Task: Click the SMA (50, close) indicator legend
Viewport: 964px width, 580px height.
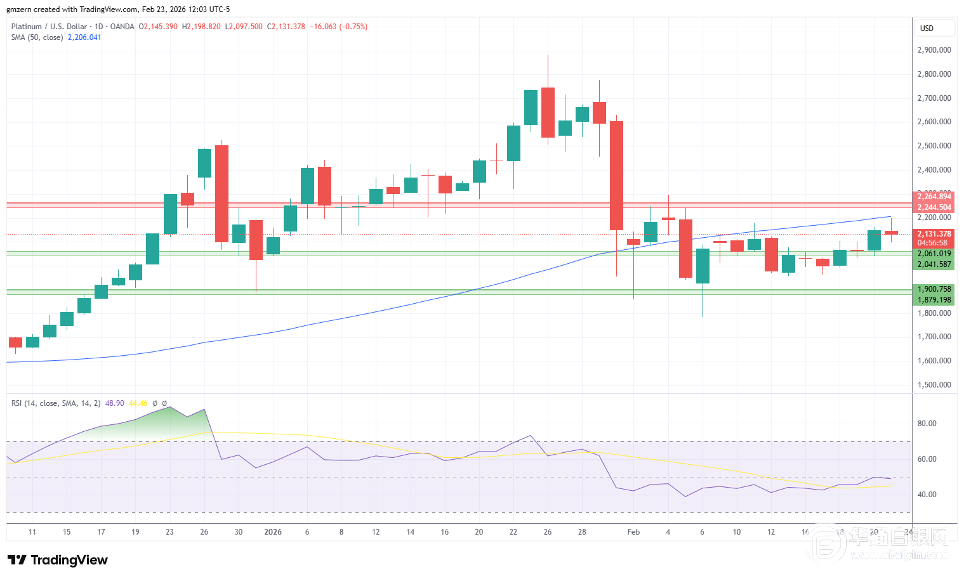Action: pos(34,37)
